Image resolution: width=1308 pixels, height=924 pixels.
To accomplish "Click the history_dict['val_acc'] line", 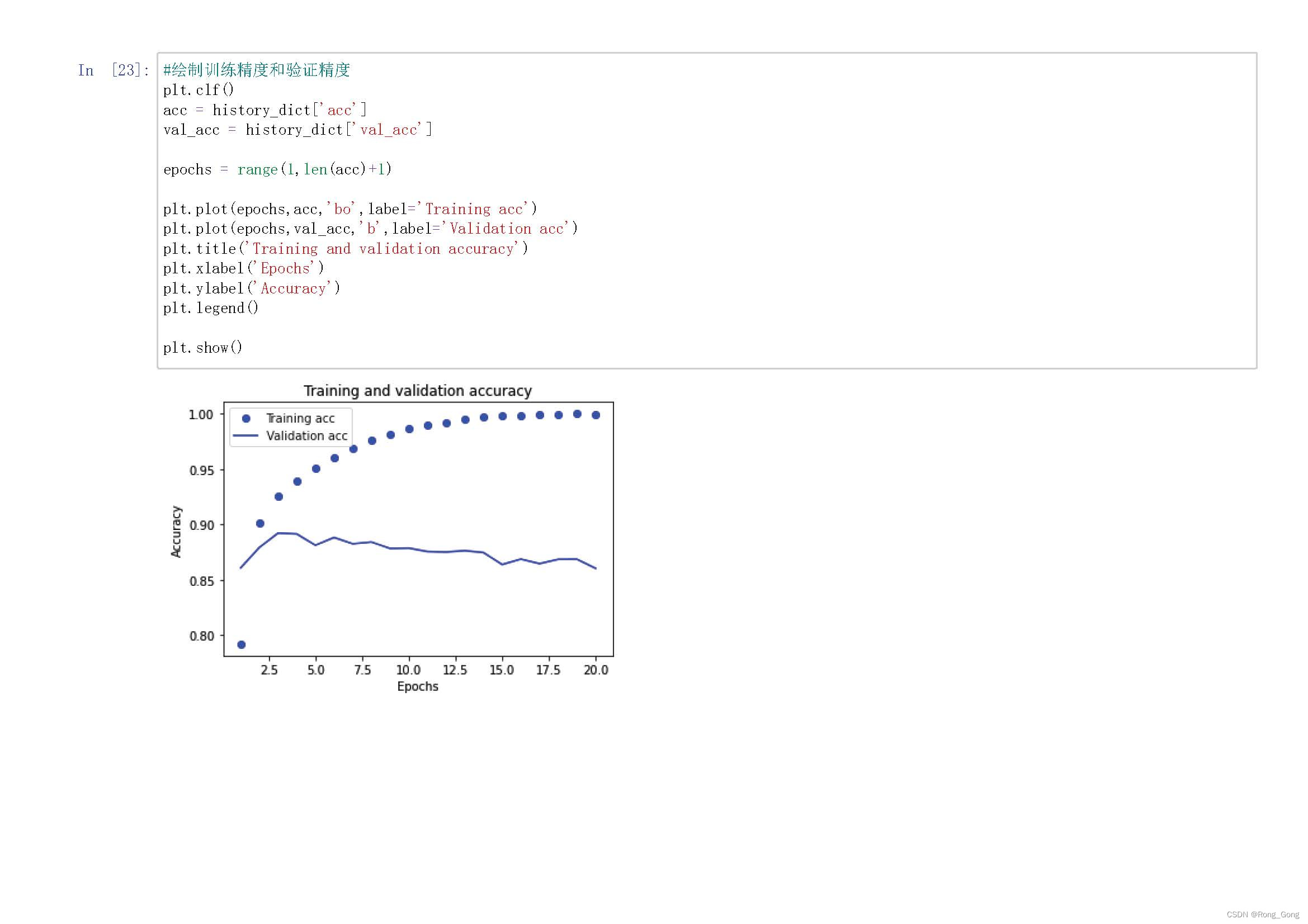I will click(298, 130).
